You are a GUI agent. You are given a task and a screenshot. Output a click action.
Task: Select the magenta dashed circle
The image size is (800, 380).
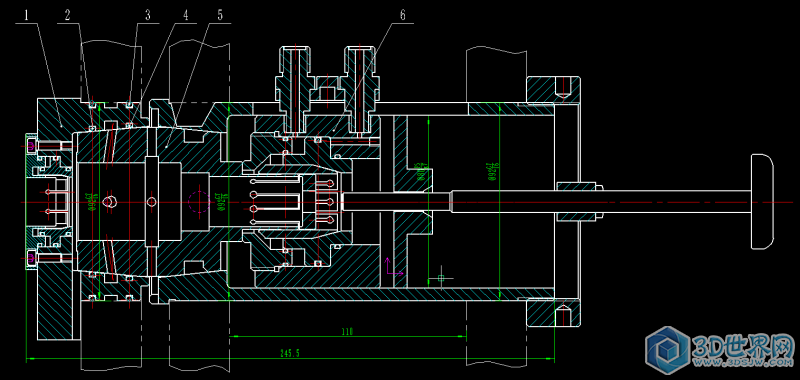click(199, 202)
